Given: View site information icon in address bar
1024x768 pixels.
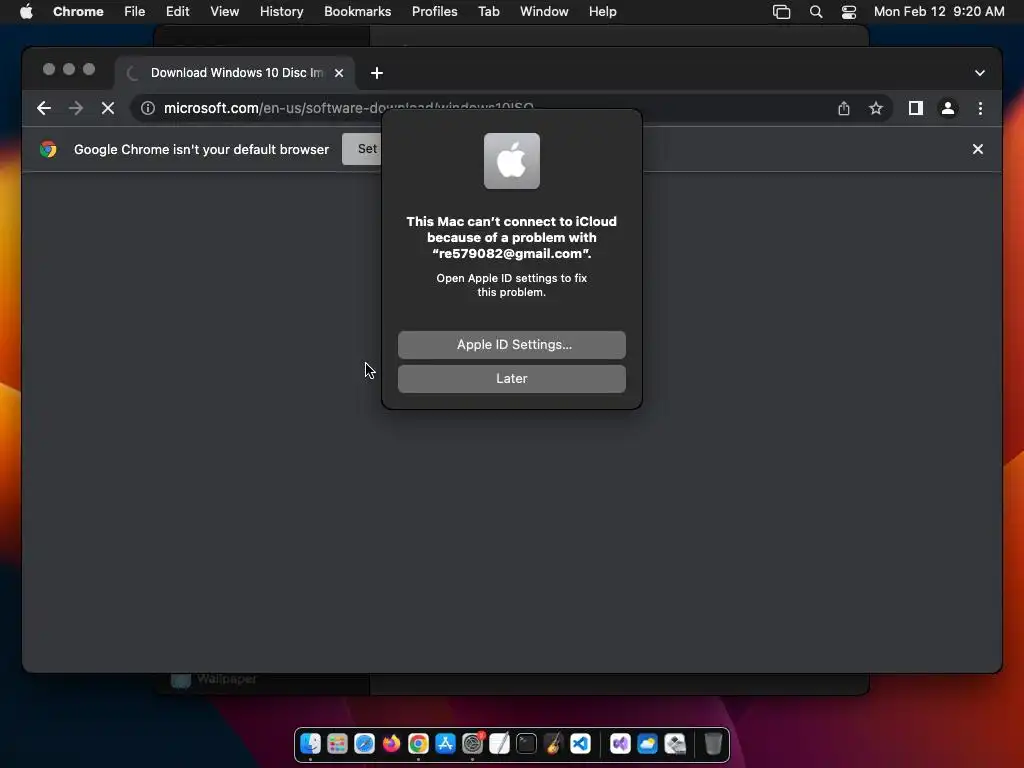Looking at the screenshot, I should pos(148,108).
